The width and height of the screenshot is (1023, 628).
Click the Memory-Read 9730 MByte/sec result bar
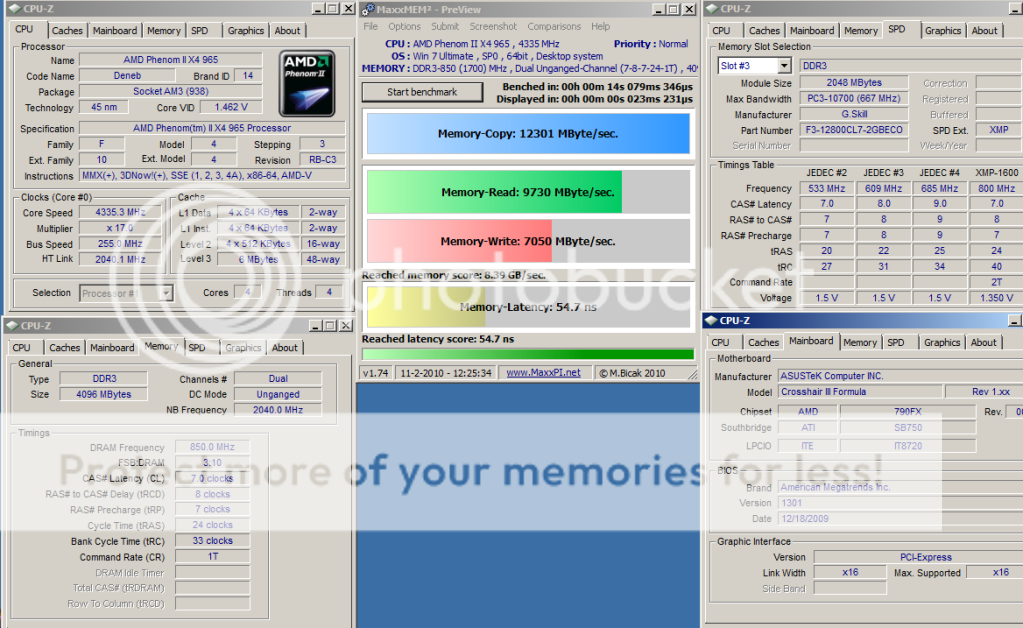pyautogui.click(x=528, y=192)
